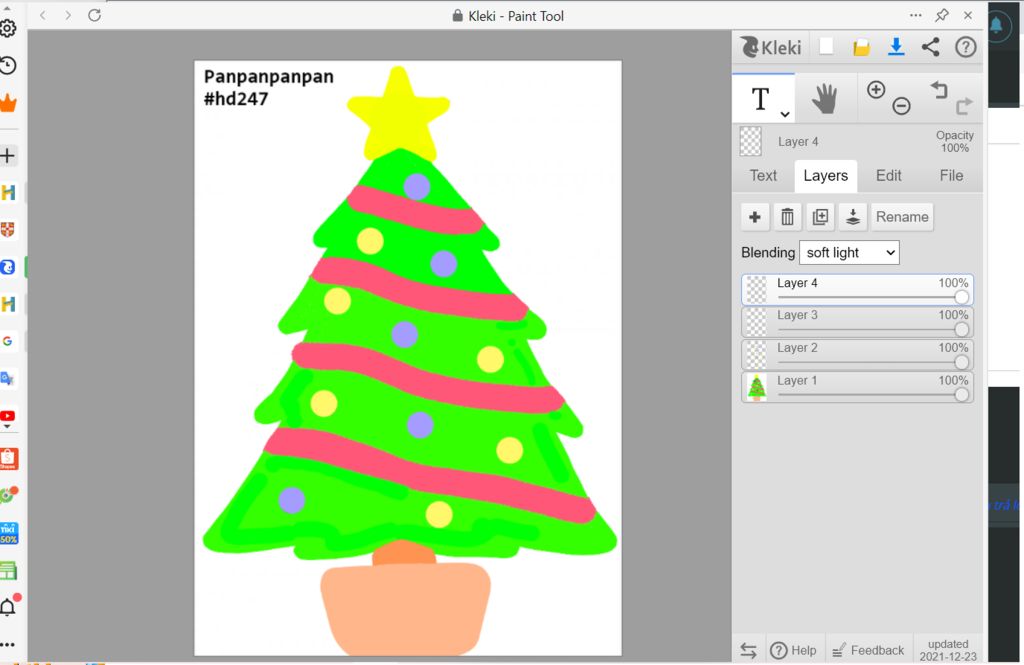Add a new sidebar item with the plus icon
The image size is (1024, 665).
(x=8, y=155)
